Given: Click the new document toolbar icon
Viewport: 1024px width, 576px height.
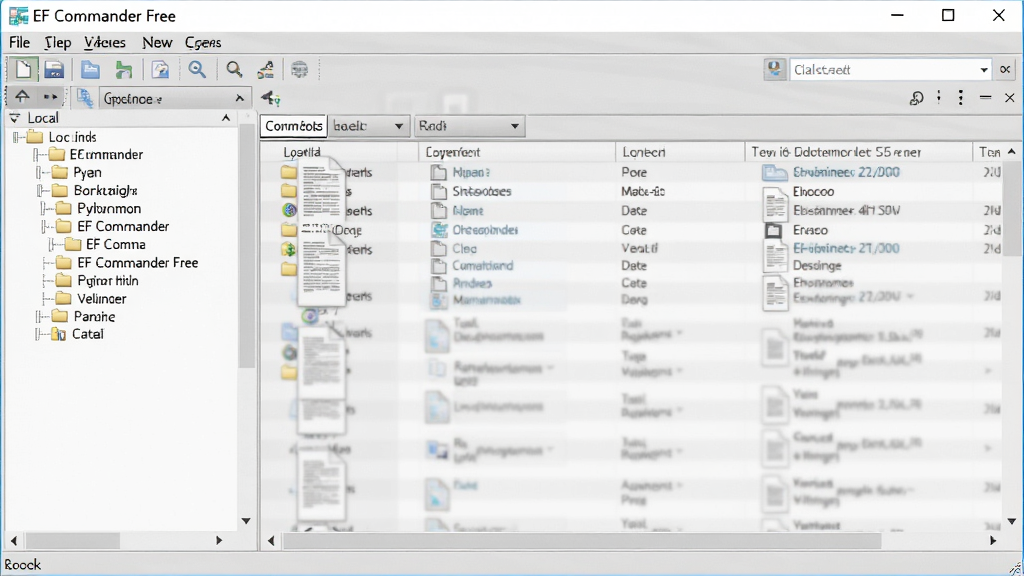Looking at the screenshot, I should pos(24,69).
